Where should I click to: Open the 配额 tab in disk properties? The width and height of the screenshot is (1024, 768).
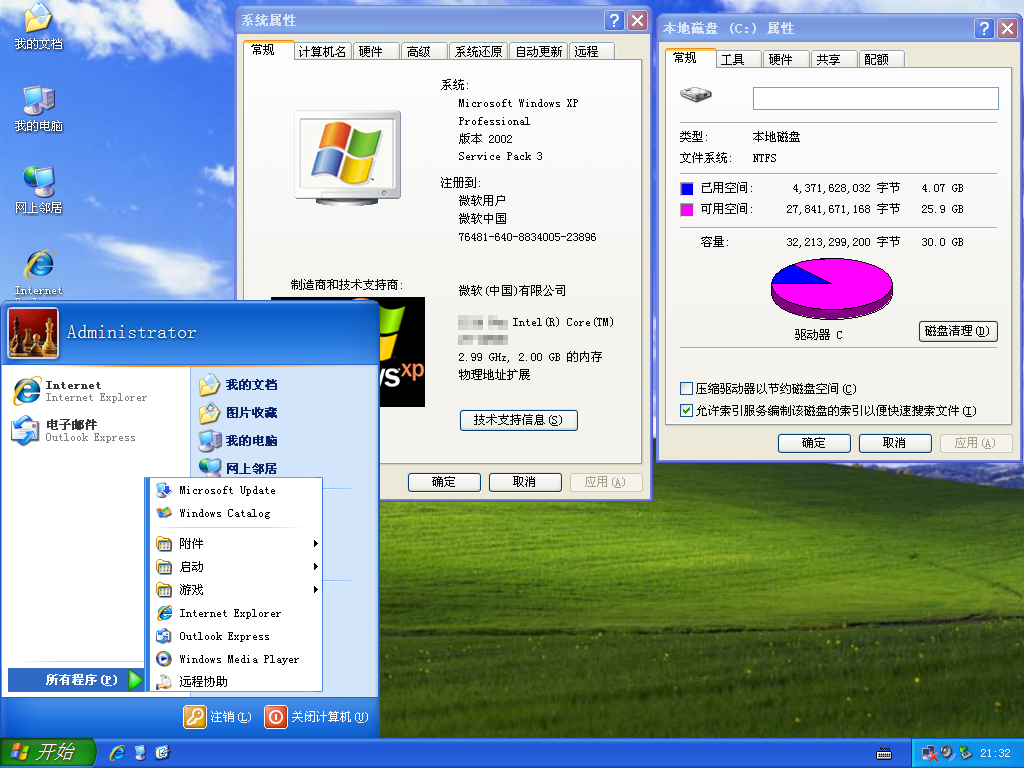point(882,59)
